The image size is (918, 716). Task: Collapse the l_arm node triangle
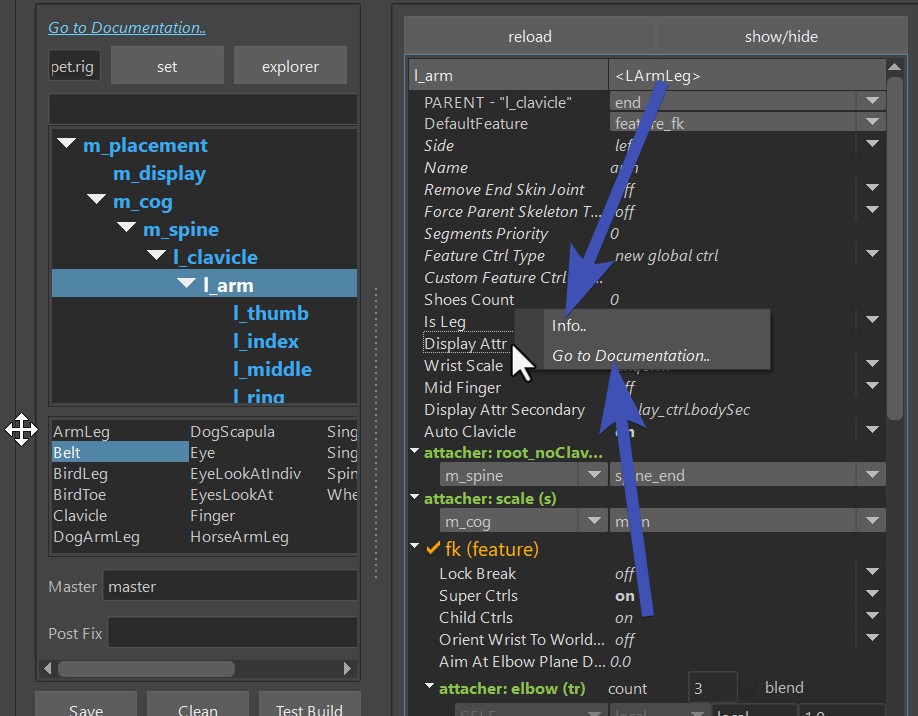click(186, 285)
